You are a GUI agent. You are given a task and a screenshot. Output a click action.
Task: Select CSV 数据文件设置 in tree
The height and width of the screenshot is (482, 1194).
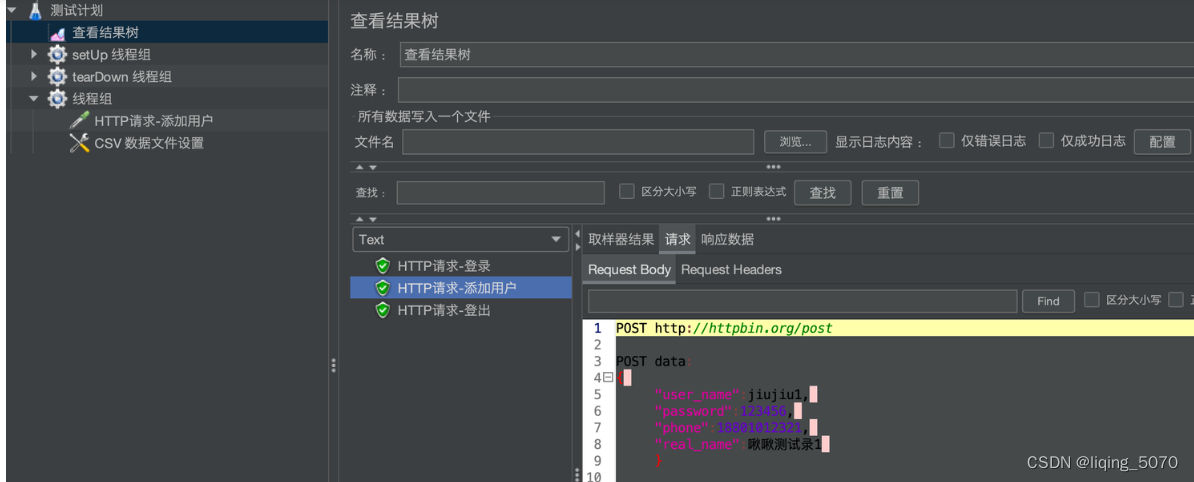pos(149,143)
